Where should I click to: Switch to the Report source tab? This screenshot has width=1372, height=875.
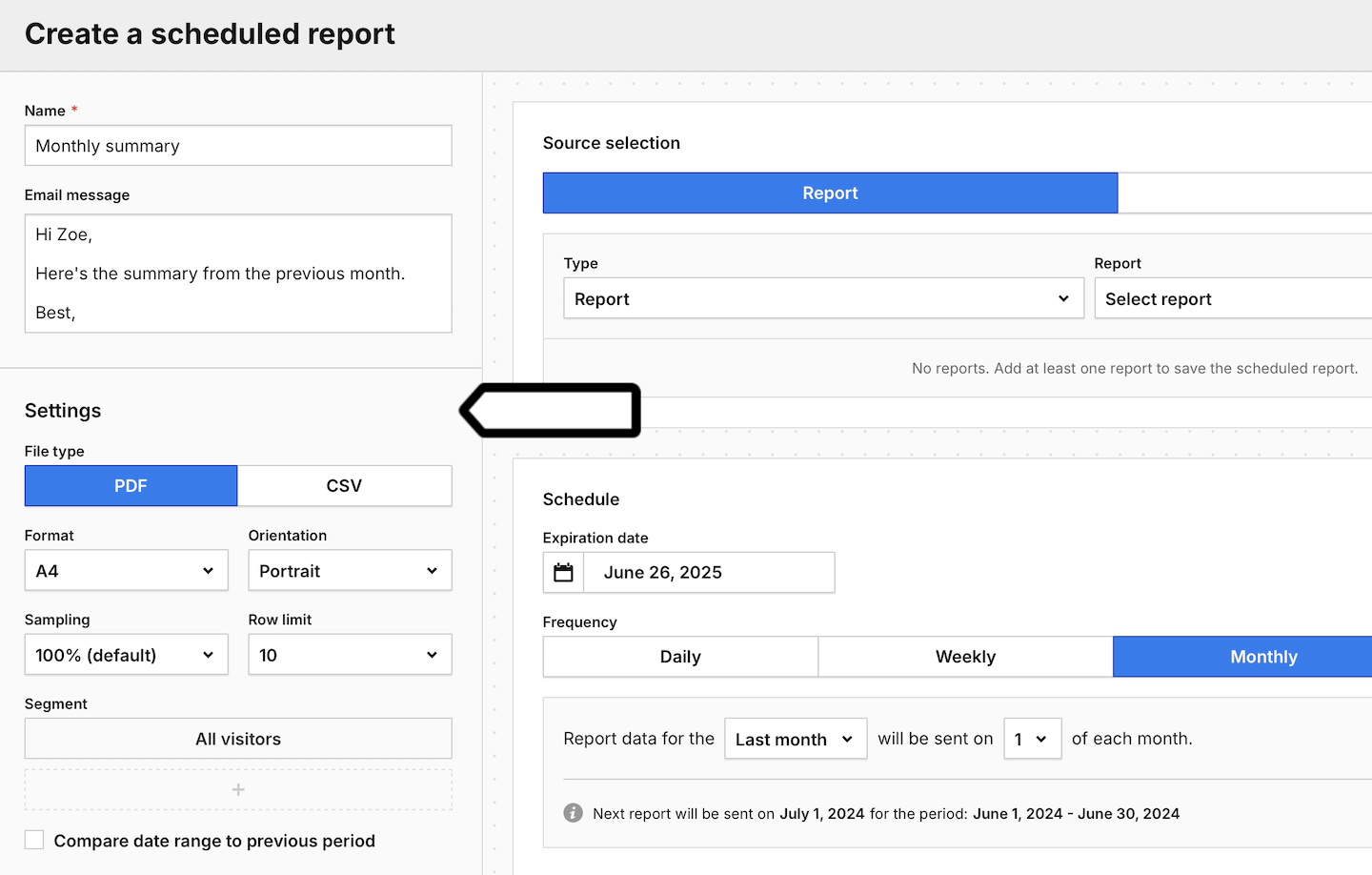pyautogui.click(x=830, y=193)
